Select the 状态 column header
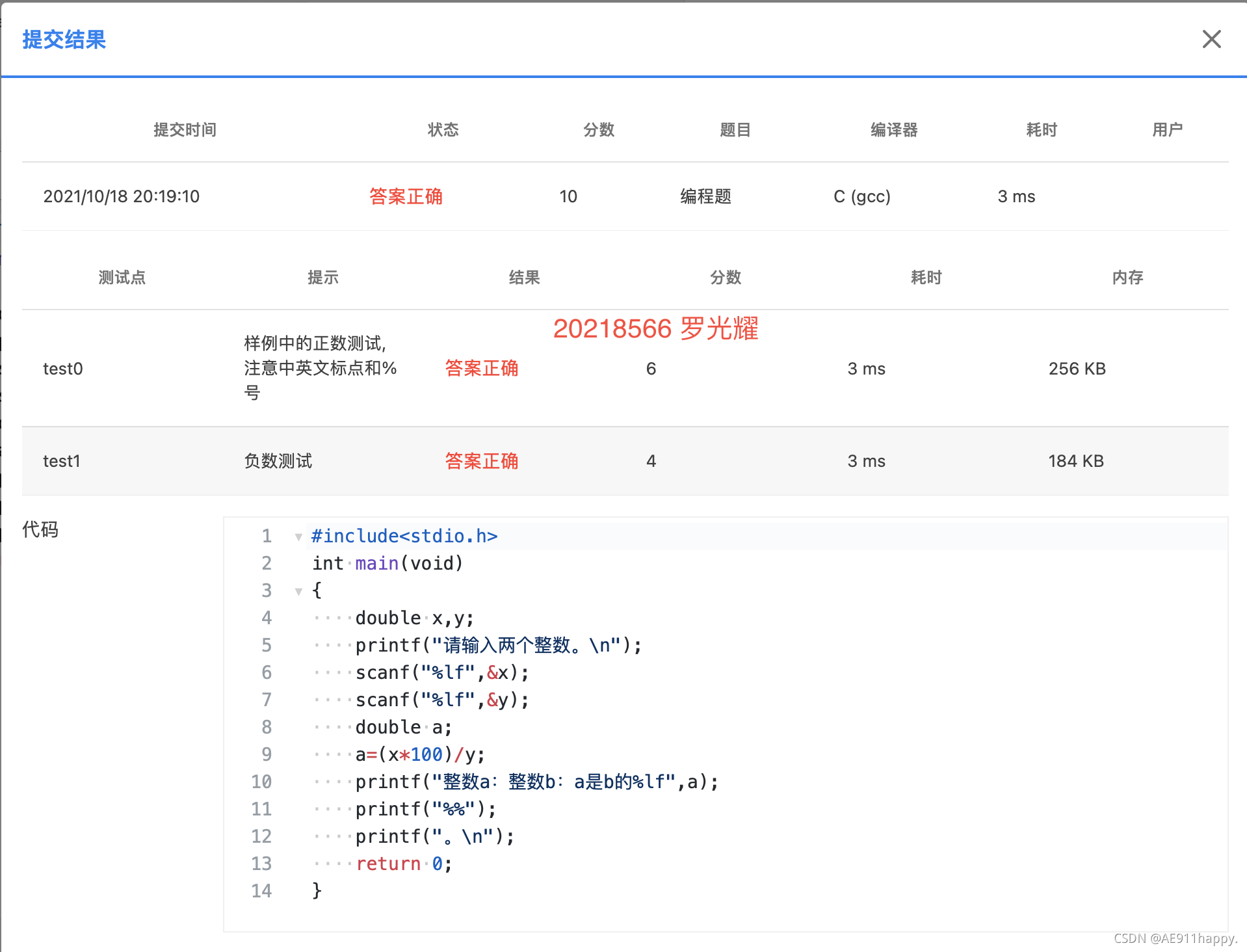1247x952 pixels. pyautogui.click(x=443, y=130)
